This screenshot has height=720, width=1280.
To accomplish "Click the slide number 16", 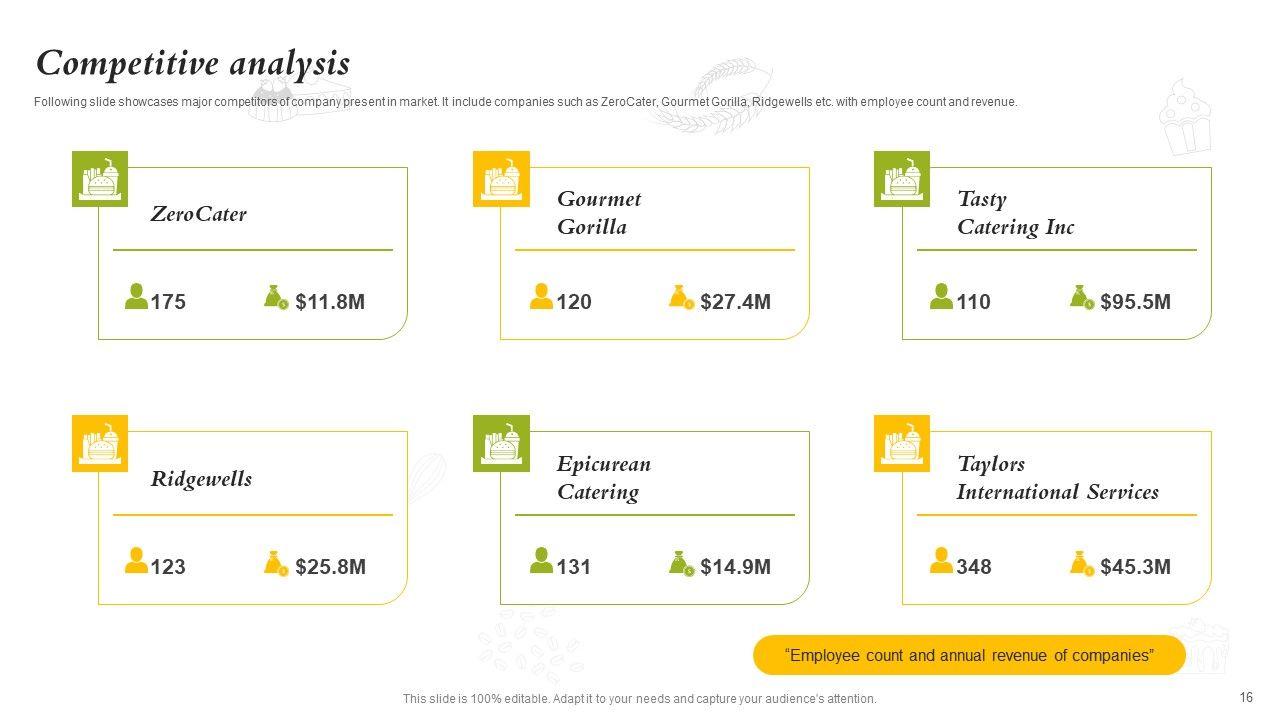I will pyautogui.click(x=1246, y=698).
